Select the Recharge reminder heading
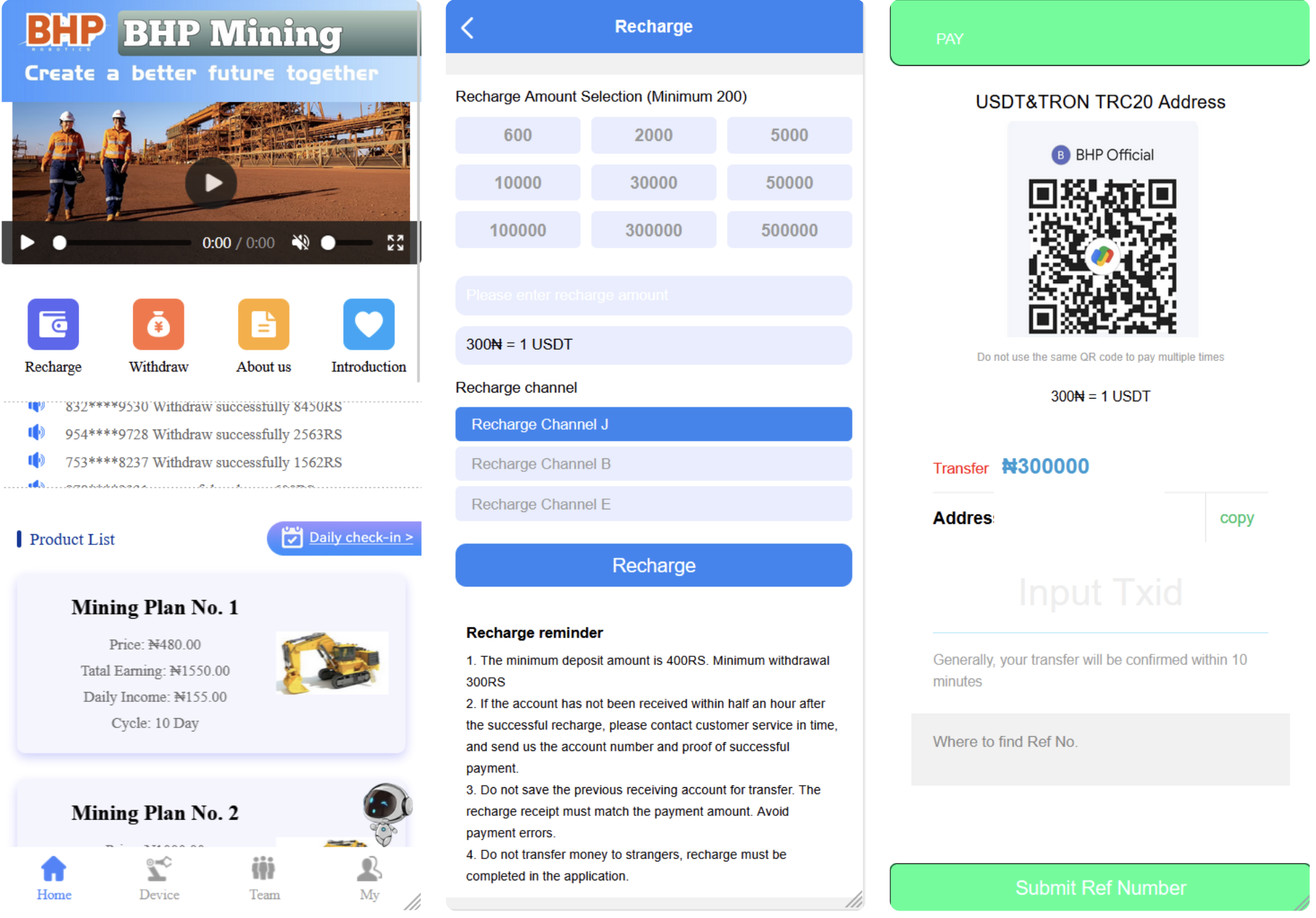 (535, 632)
